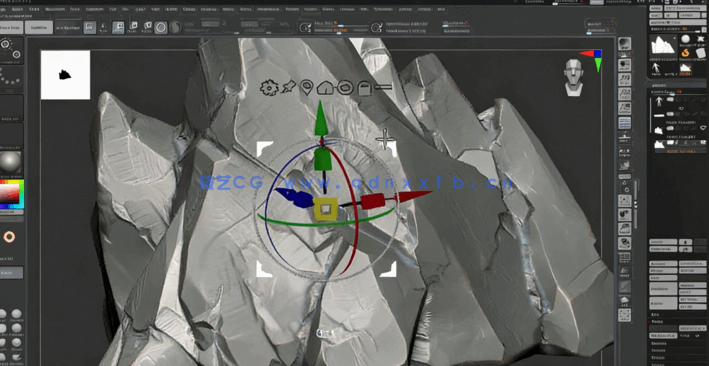
Task: Select the star PolyMesh3D tool thumbnail
Action: pyautogui.click(x=700, y=39)
